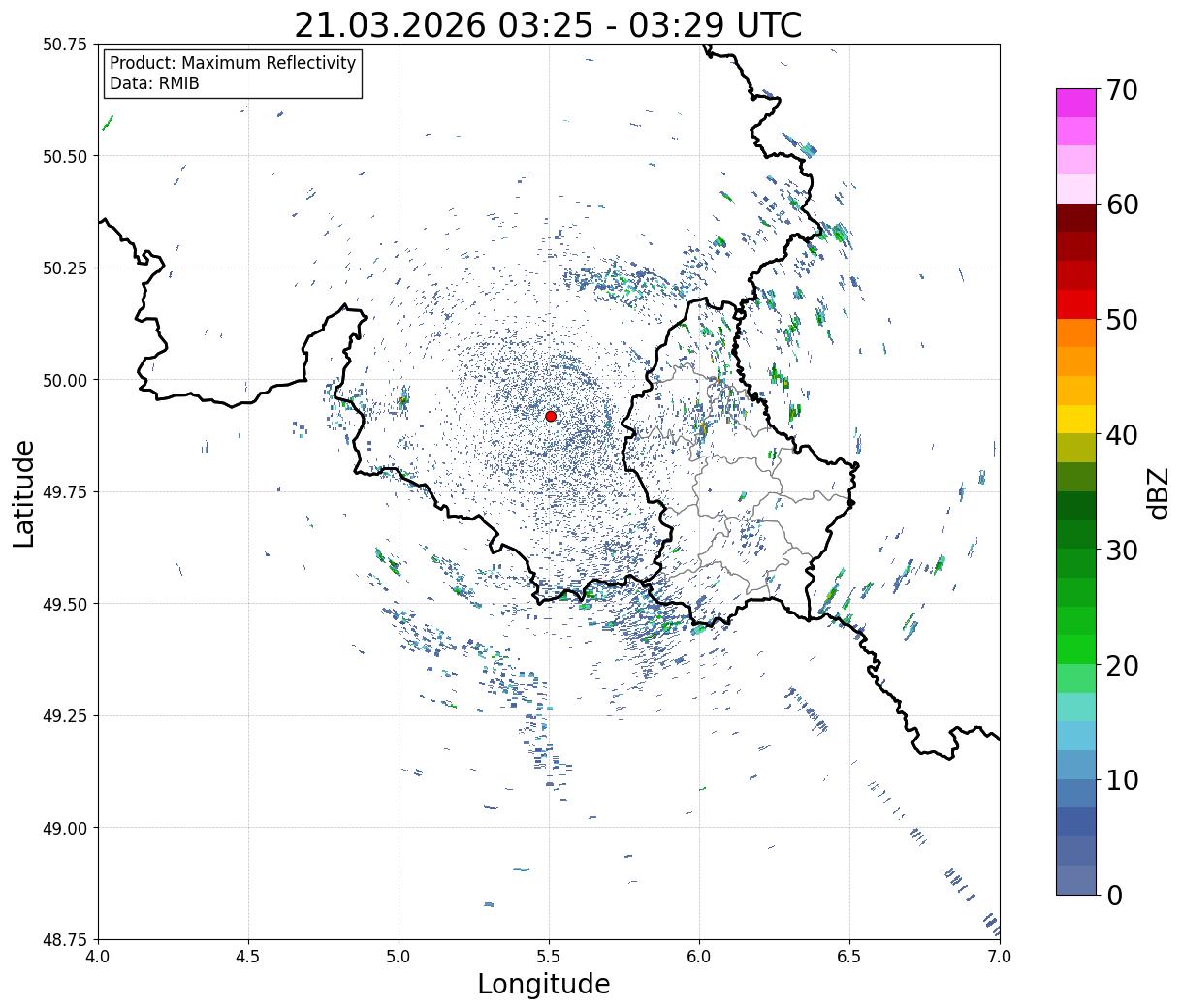Click the dBZ colorbar label
Viewport: 1182px width, 1008px height.
(1158, 491)
